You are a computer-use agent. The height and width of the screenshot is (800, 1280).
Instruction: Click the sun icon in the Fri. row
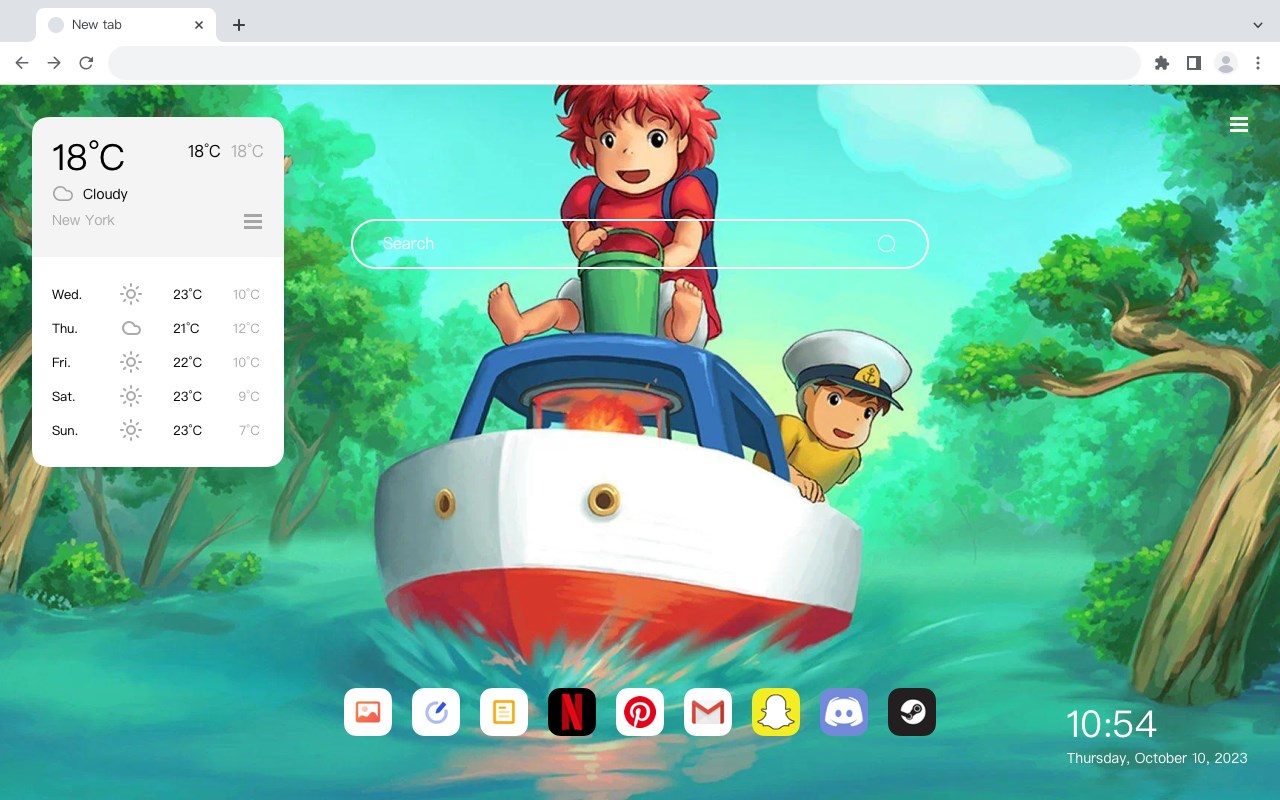click(x=131, y=362)
